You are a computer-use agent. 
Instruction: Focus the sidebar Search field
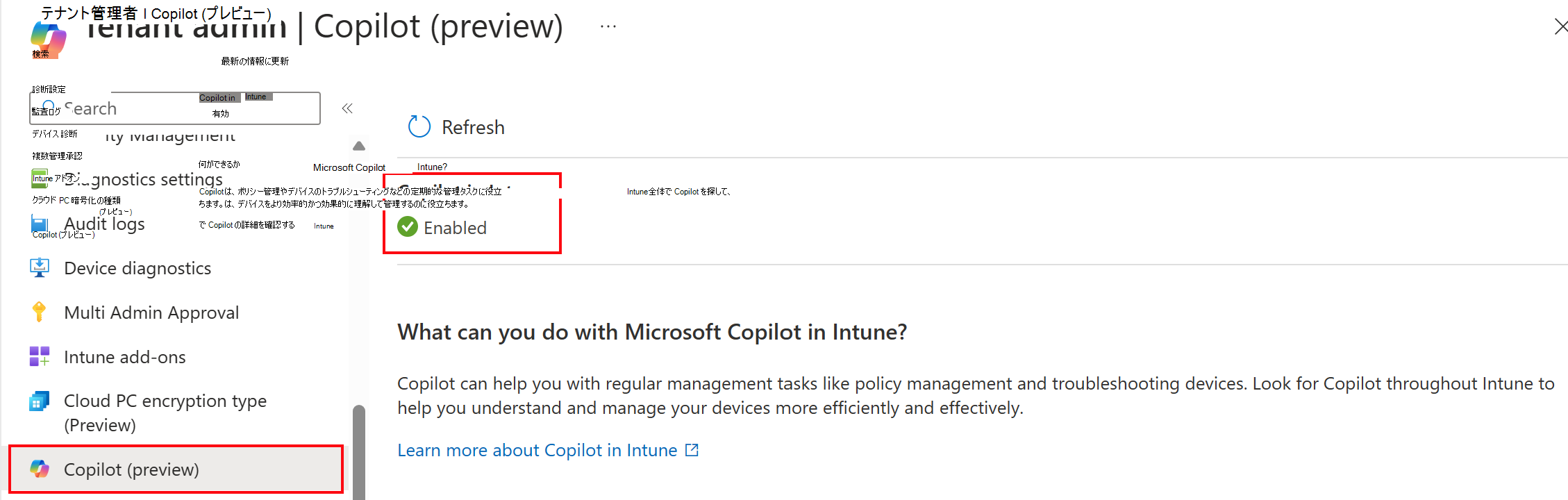181,108
